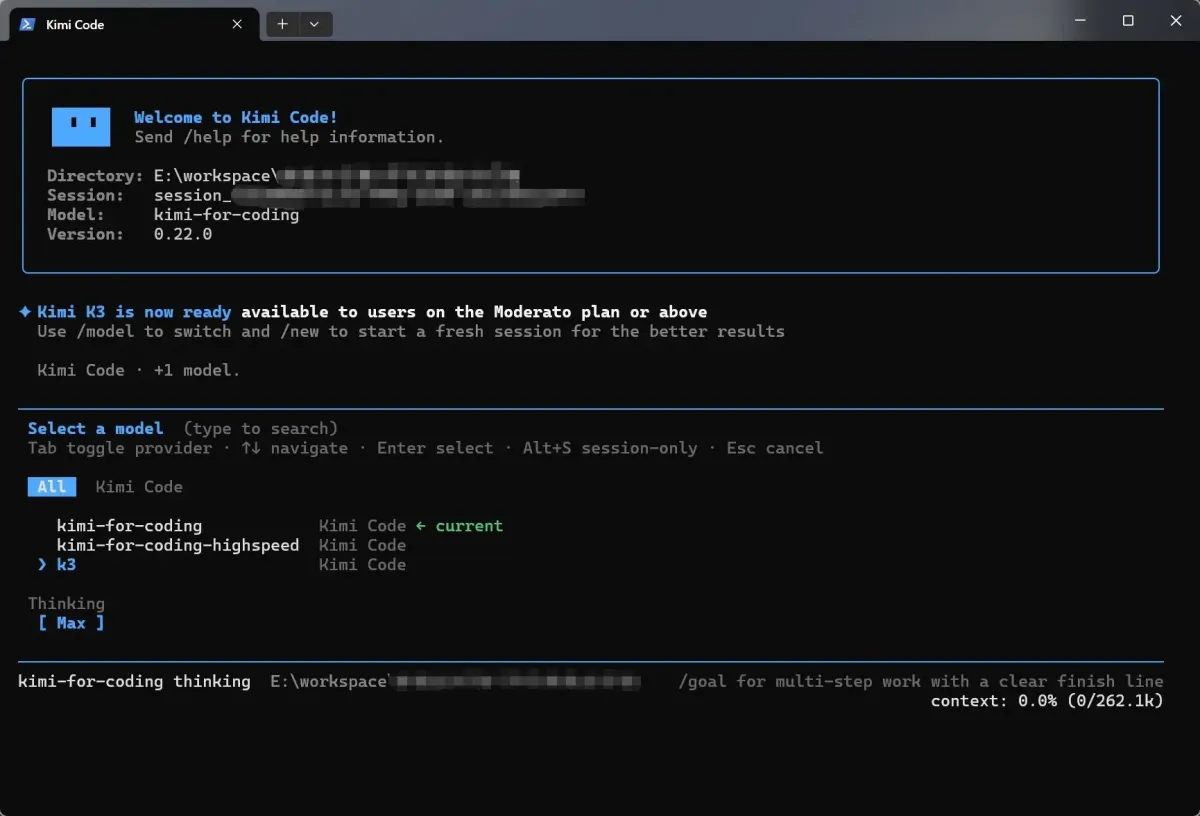Click the sparkle icon beside Kimi K3 announcement
Viewport: 1200px width, 816px height.
(25, 312)
